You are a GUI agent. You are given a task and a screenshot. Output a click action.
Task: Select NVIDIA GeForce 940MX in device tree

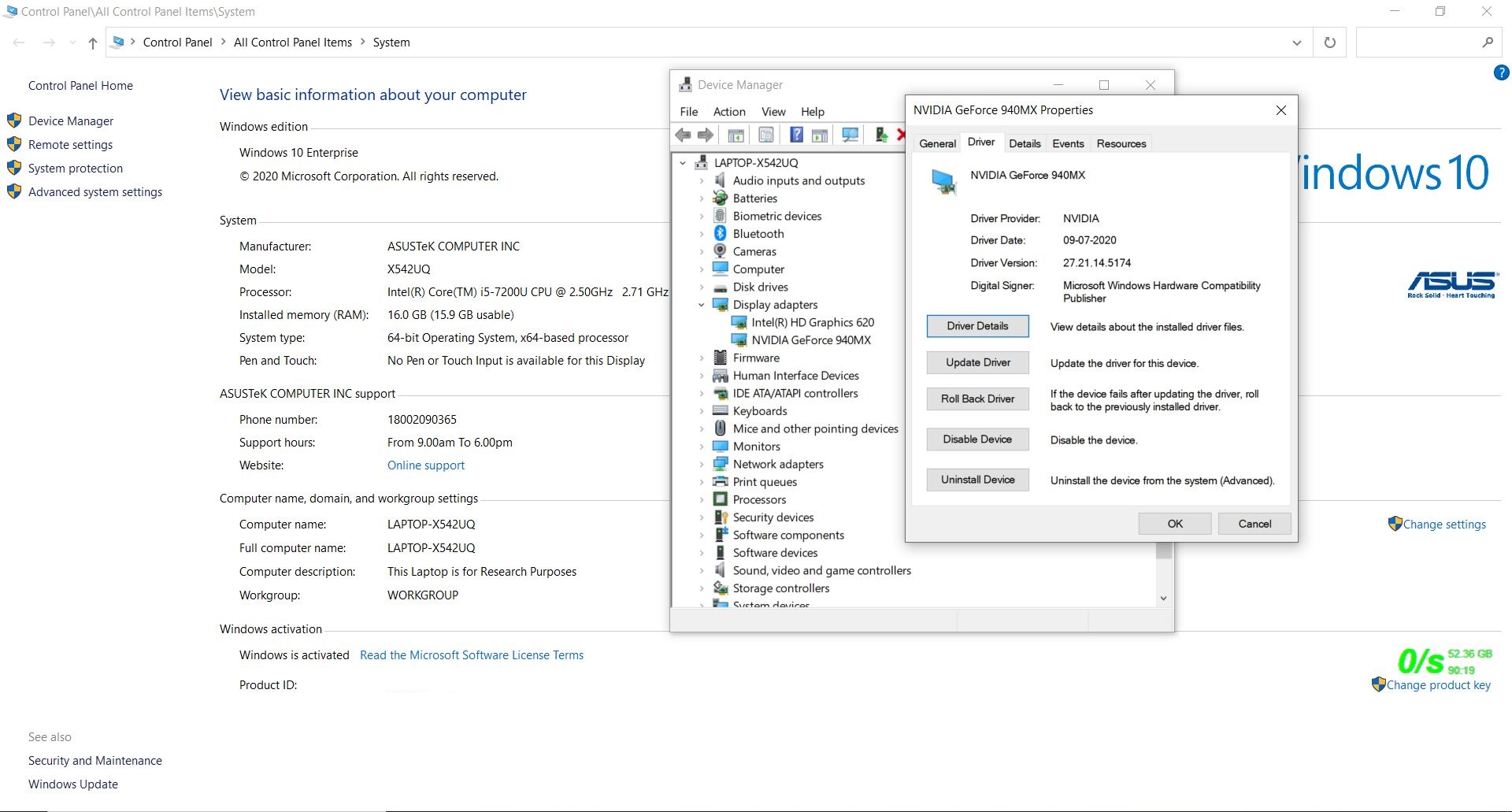click(x=811, y=340)
